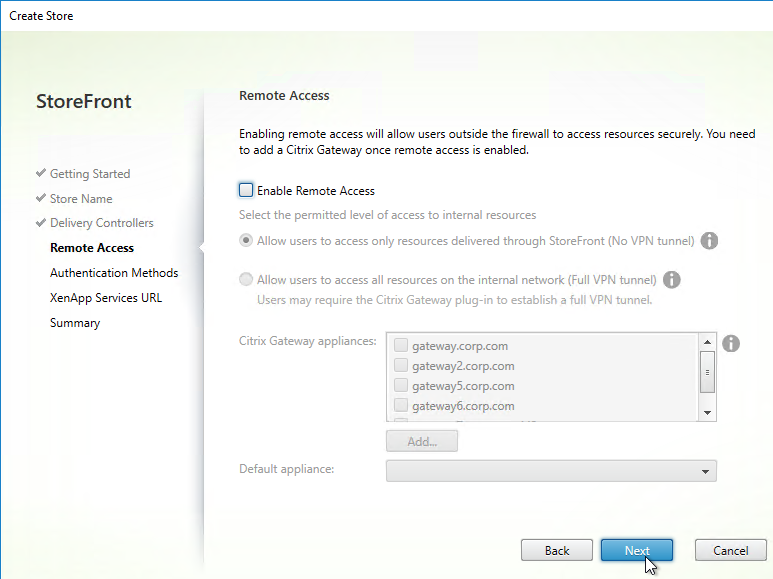Image resolution: width=773 pixels, height=579 pixels.
Task: Click the Cancel button
Action: (731, 550)
